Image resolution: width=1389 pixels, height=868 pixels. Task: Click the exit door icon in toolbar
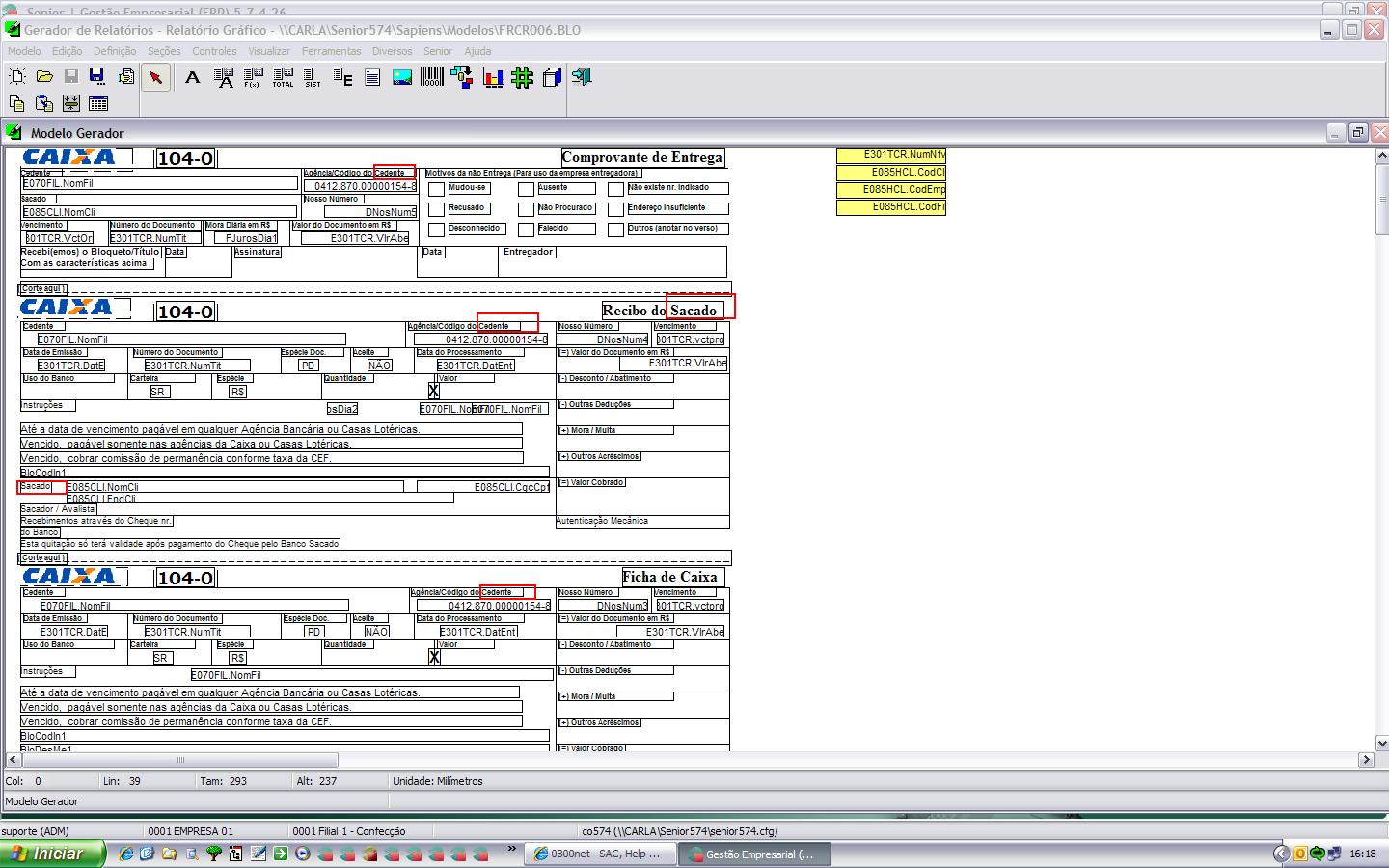(x=581, y=77)
